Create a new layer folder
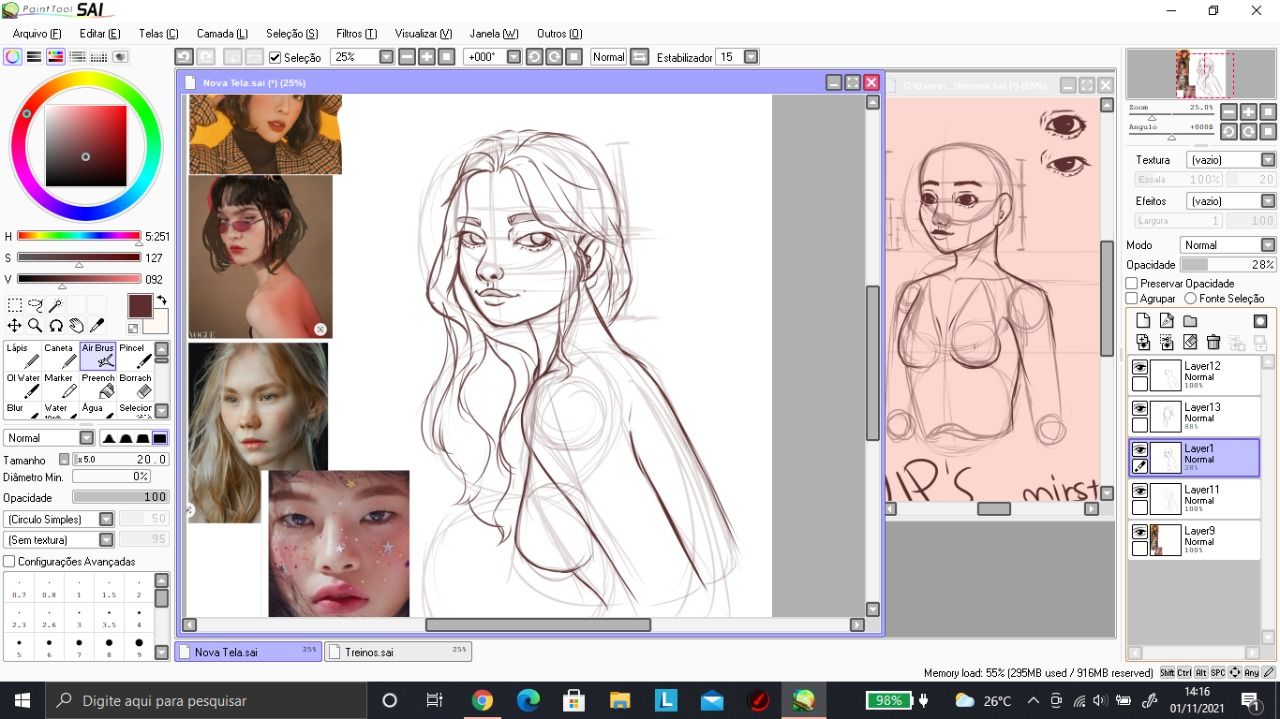 (x=1190, y=321)
